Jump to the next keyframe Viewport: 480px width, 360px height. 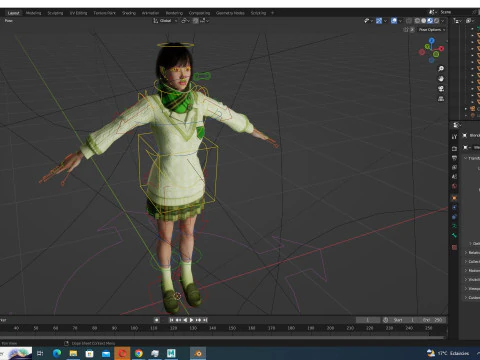point(198,320)
